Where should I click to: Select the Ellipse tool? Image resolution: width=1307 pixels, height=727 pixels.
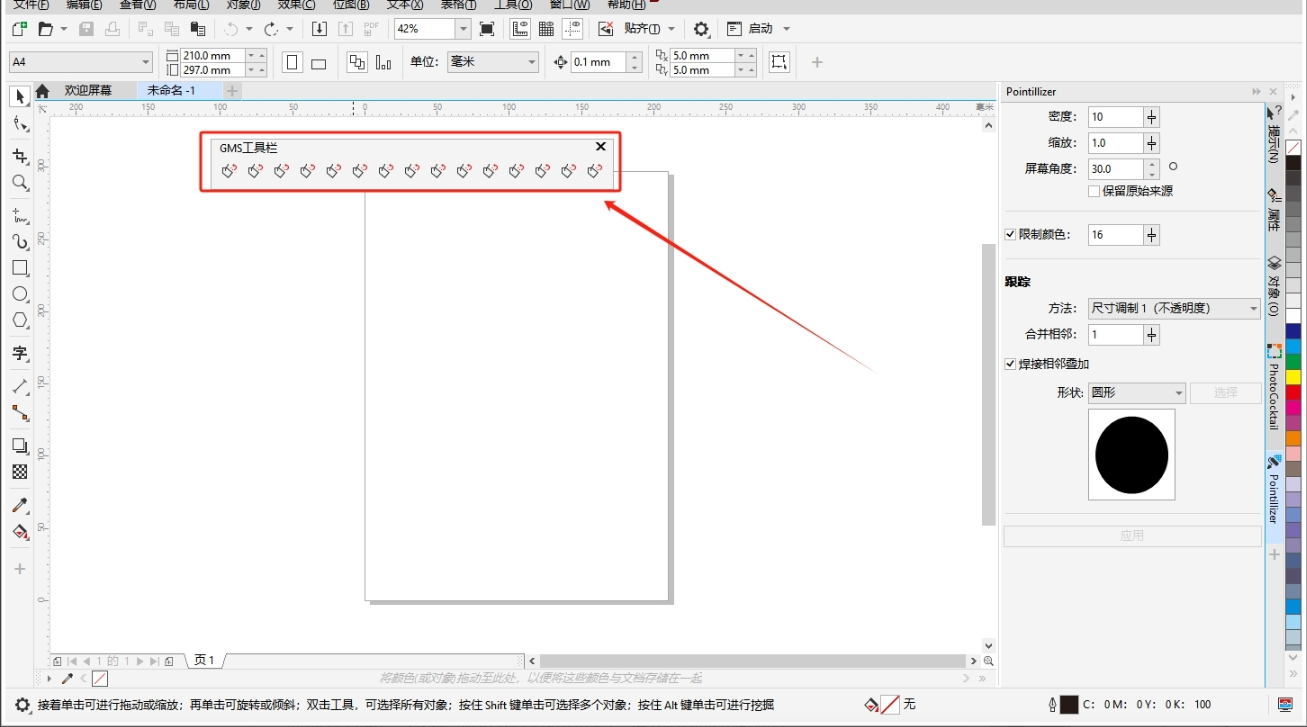20,294
